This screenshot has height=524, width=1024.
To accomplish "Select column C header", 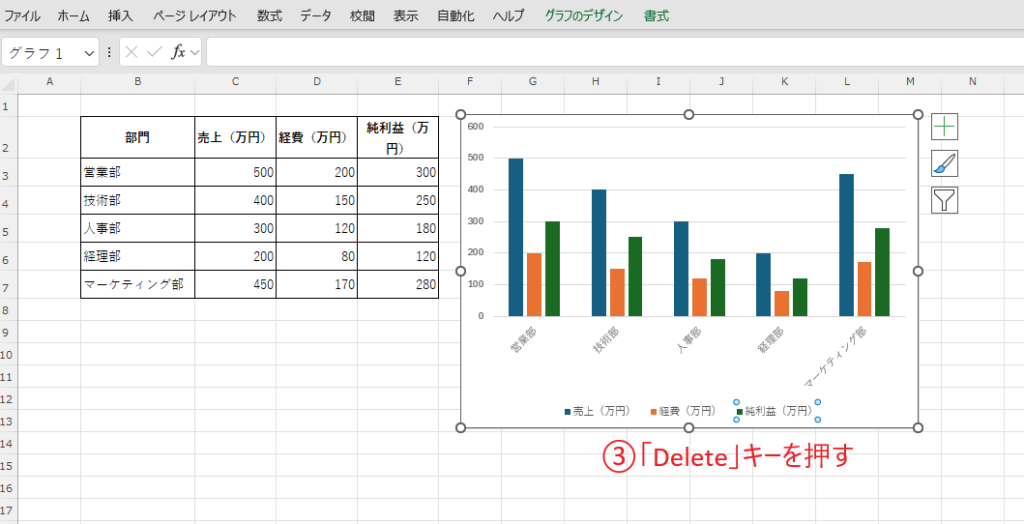I will click(x=235, y=82).
